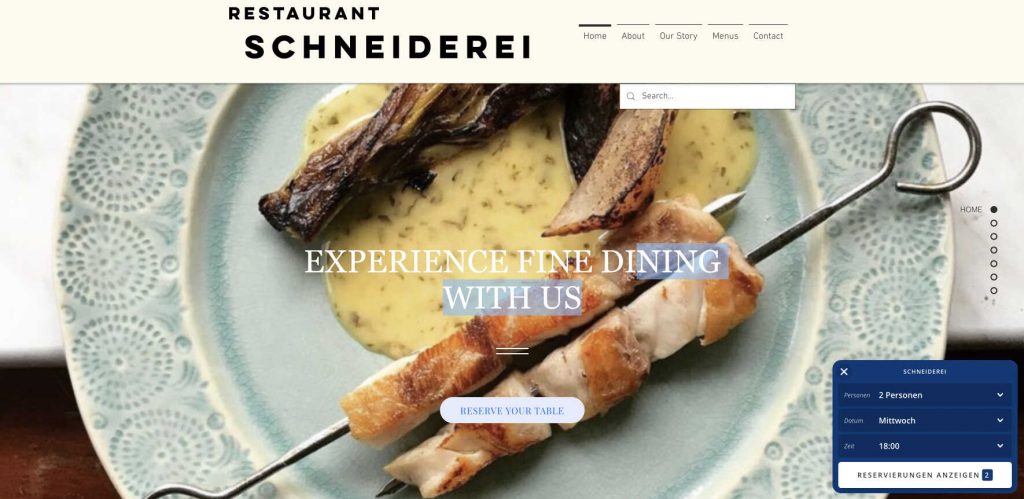Click the Reservierungen Anzeigen button

(925, 475)
